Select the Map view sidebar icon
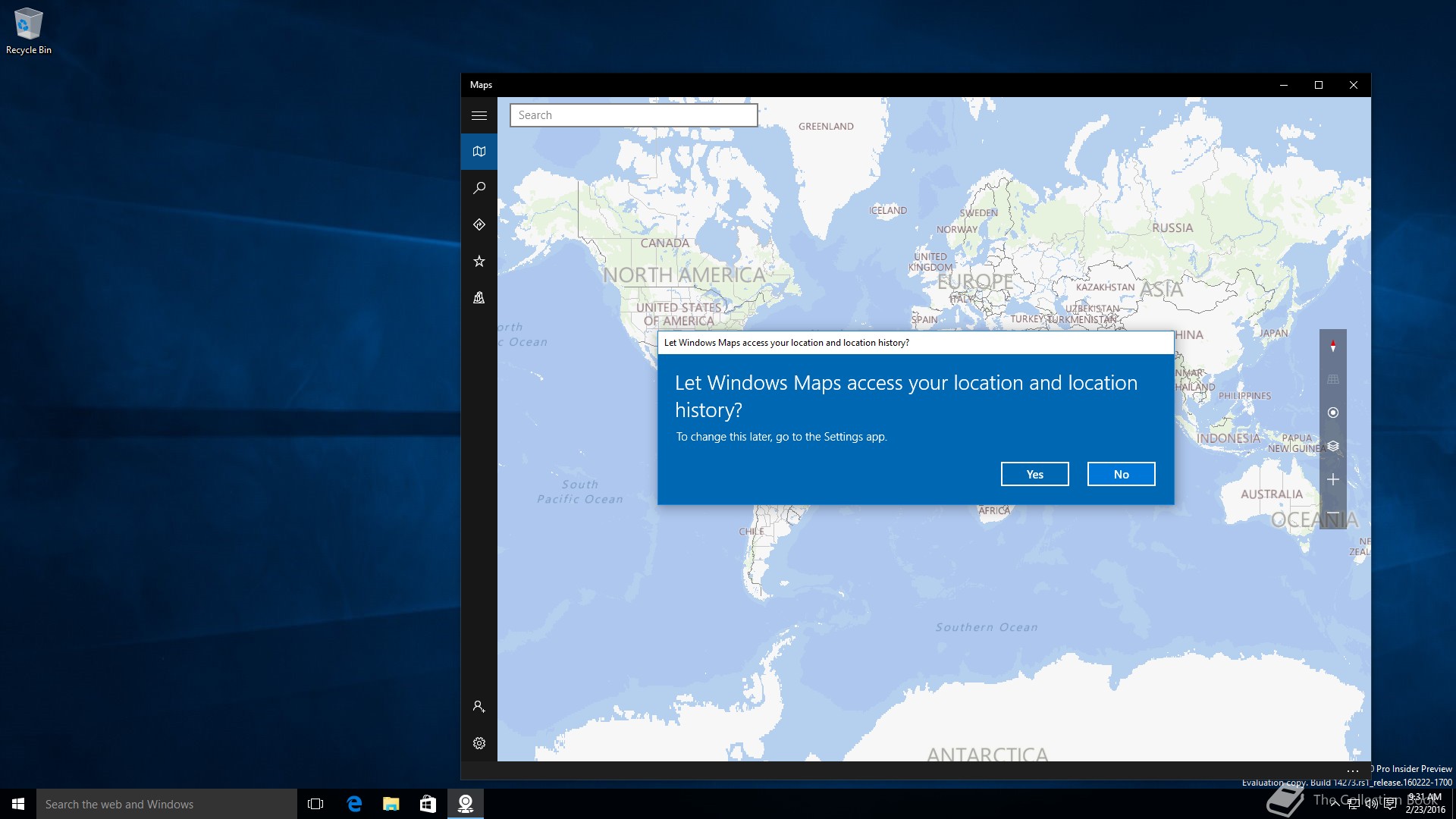The height and width of the screenshot is (819, 1456). pos(479,152)
